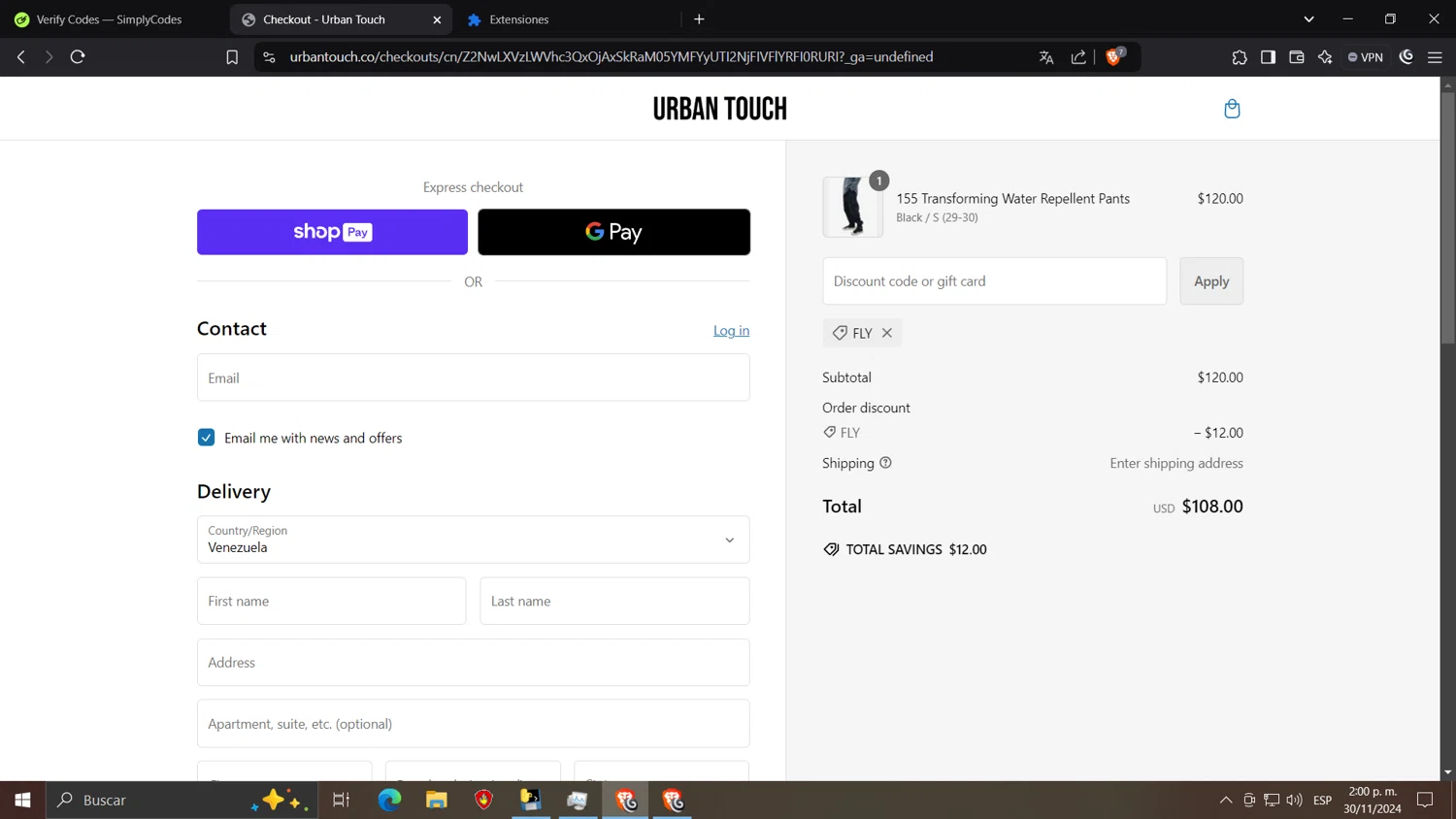Click the ESP input language indicator
The width and height of the screenshot is (1456, 819).
pyautogui.click(x=1322, y=801)
